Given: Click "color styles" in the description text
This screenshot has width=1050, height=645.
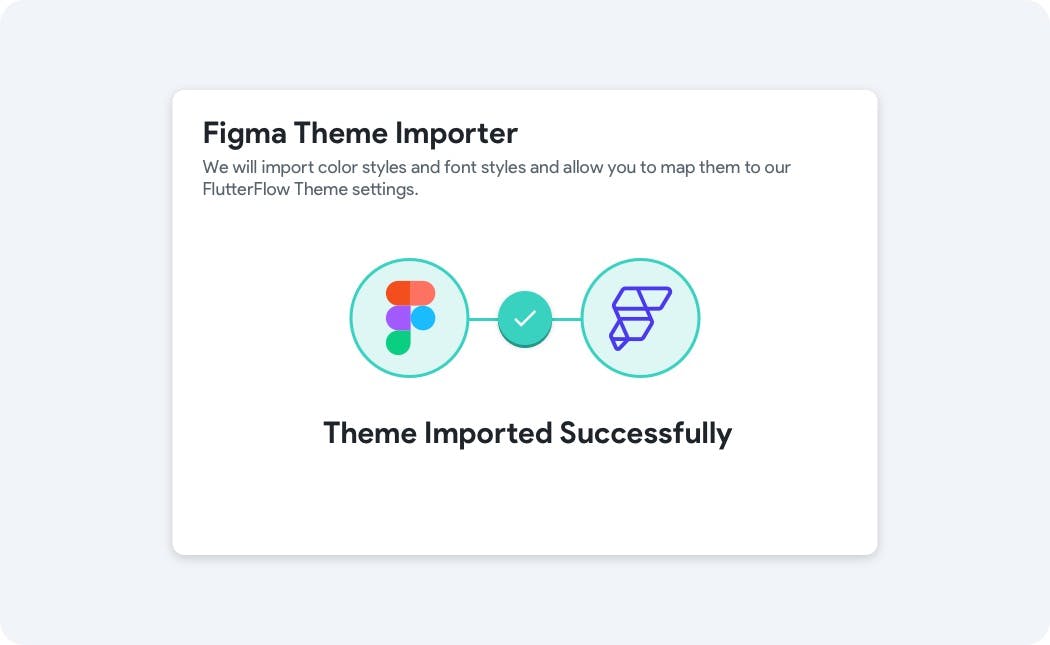Looking at the screenshot, I should [359, 167].
